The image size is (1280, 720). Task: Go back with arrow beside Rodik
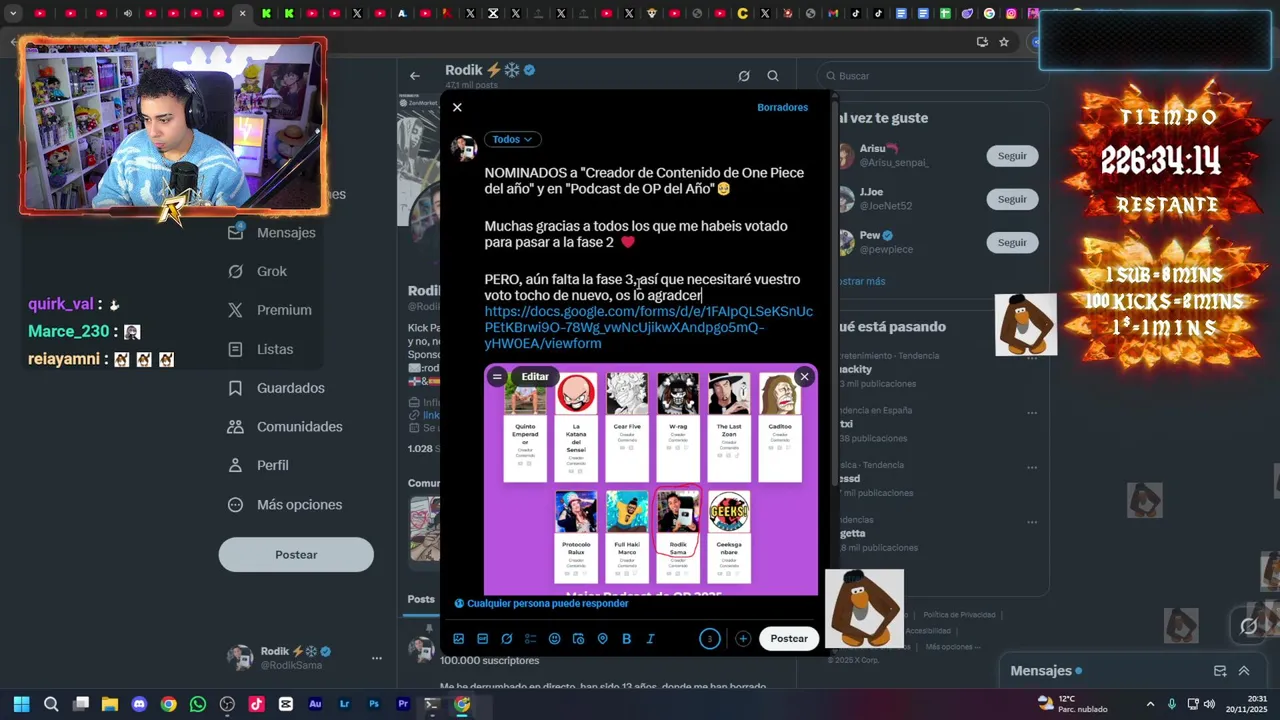tap(415, 76)
